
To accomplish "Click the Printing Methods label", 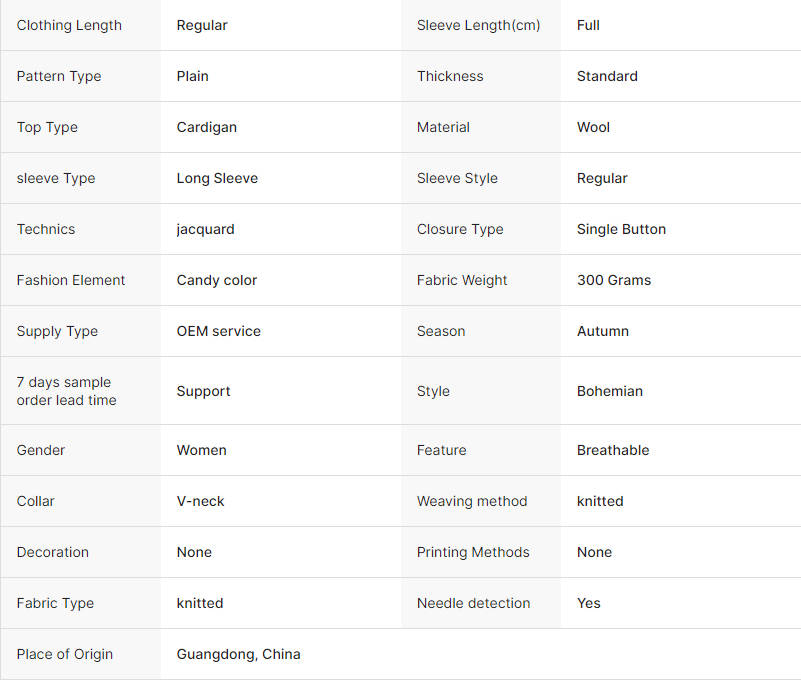I will [x=473, y=553].
